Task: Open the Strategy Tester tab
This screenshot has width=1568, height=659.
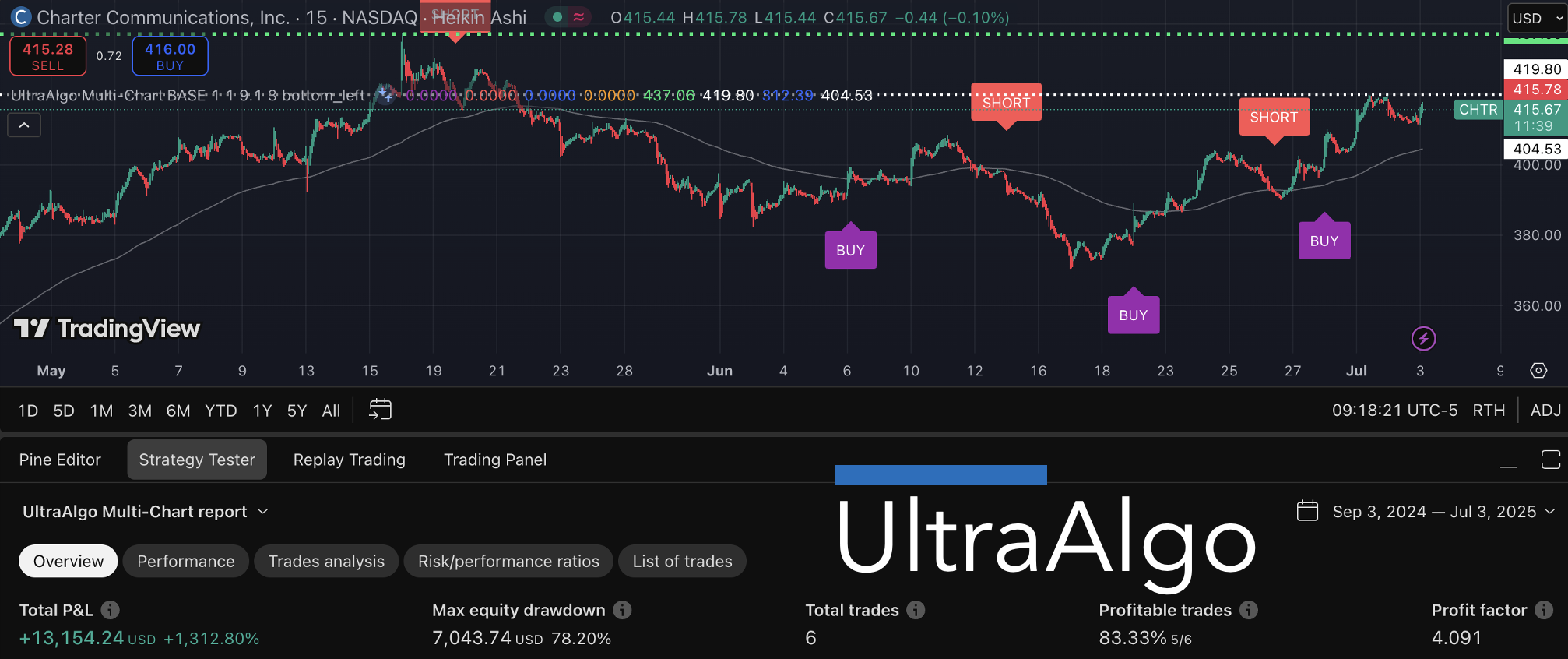Action: click(197, 460)
